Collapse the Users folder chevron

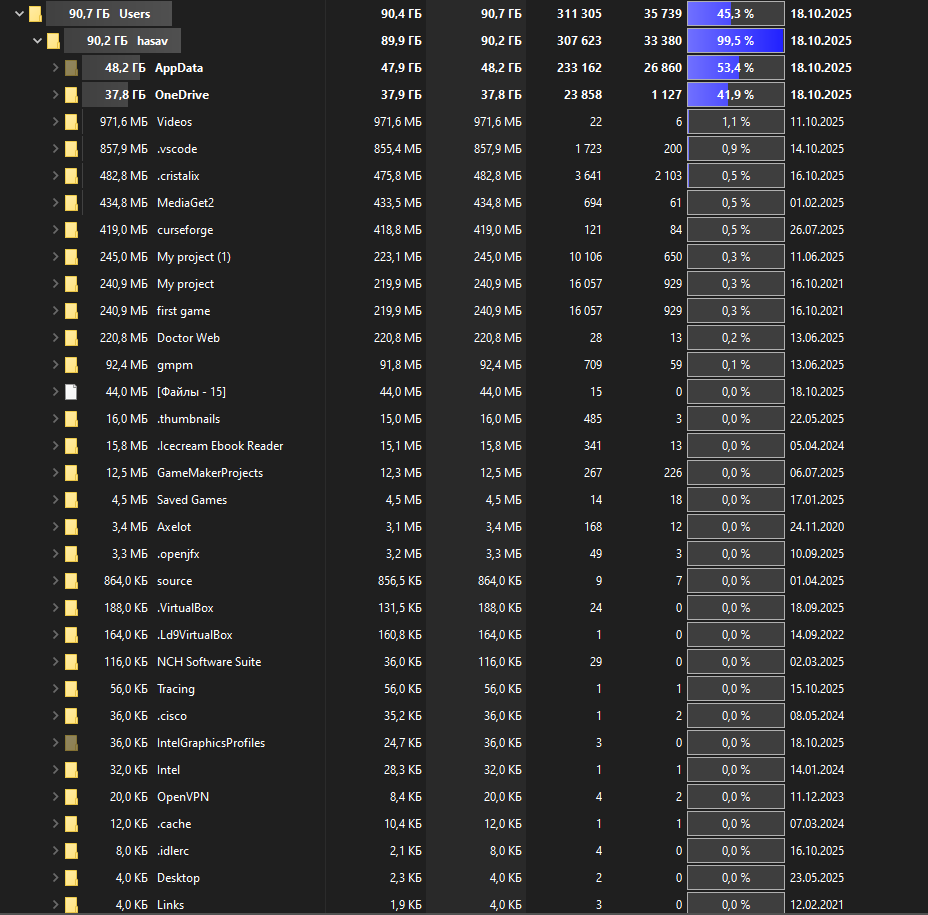(20, 14)
